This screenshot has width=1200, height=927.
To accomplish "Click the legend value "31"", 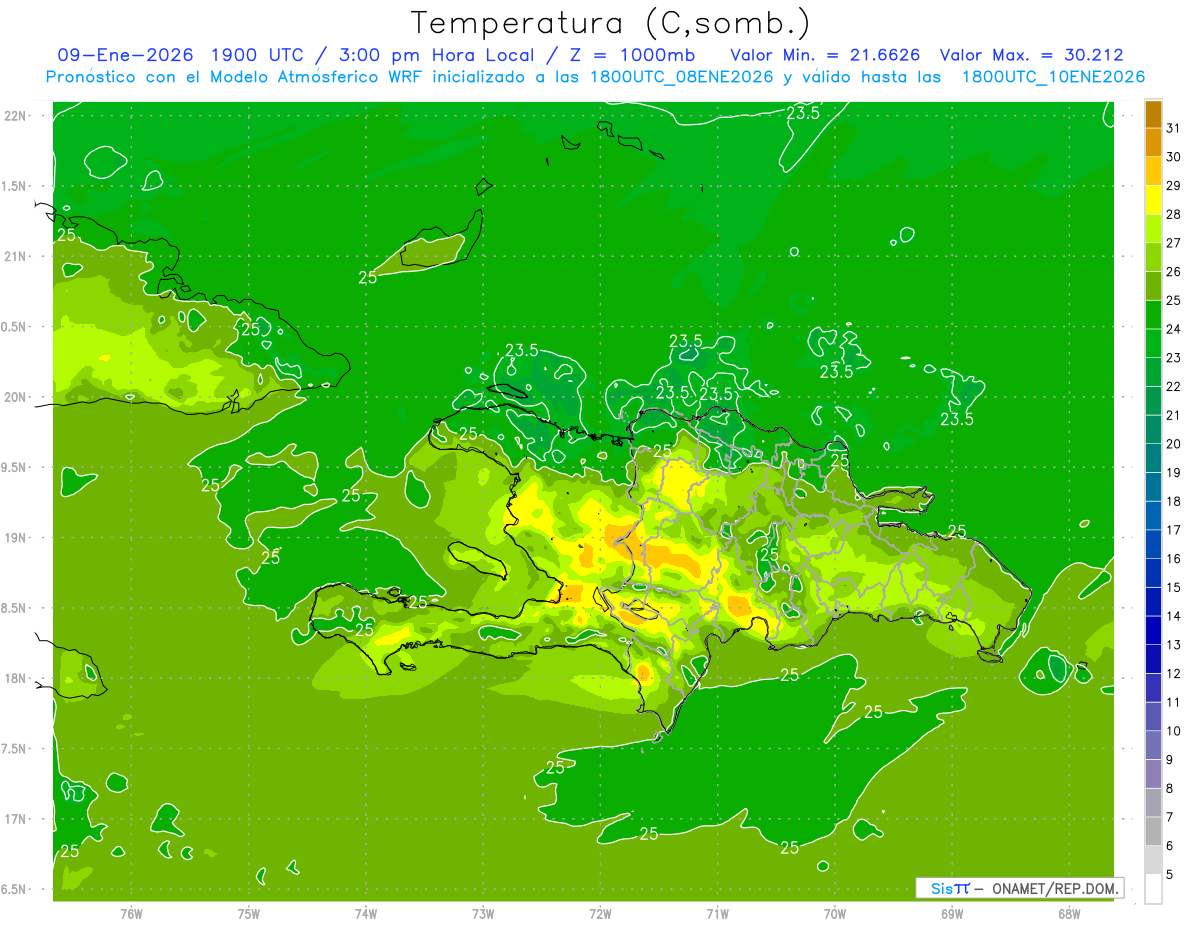I will click(x=1174, y=128).
